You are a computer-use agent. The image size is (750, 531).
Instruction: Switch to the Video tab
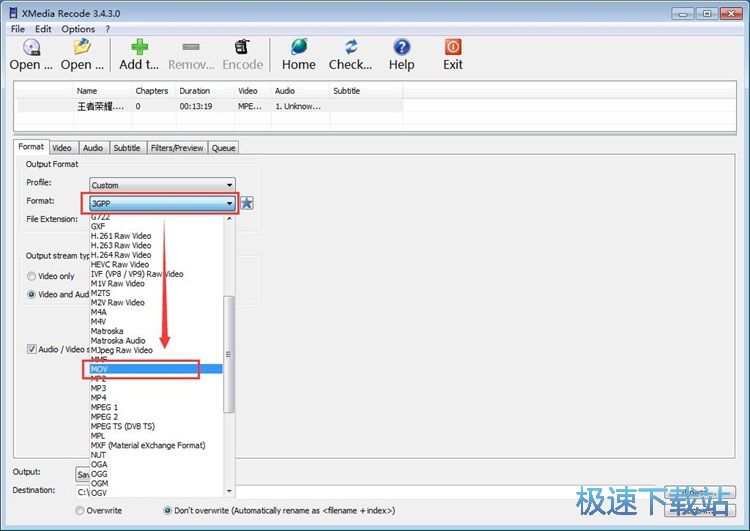coord(62,148)
